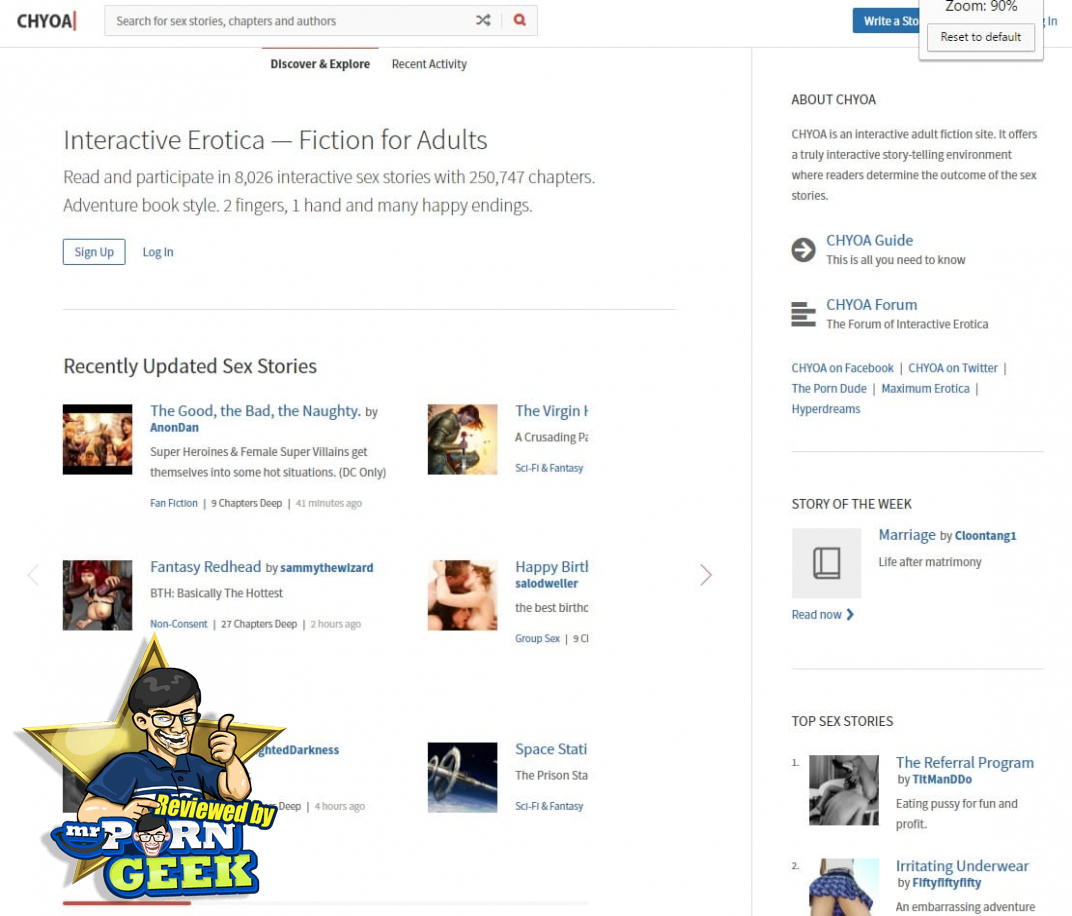Go to previous carousel page arrow

(33, 575)
